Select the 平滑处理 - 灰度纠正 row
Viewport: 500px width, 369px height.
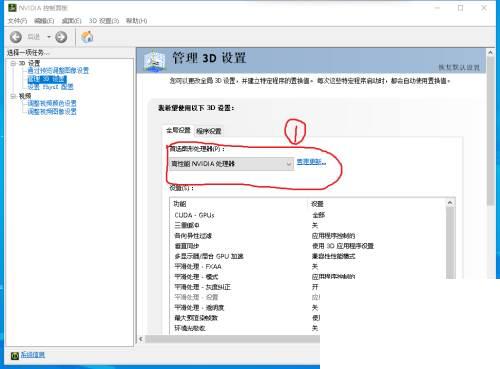[x=245, y=287]
